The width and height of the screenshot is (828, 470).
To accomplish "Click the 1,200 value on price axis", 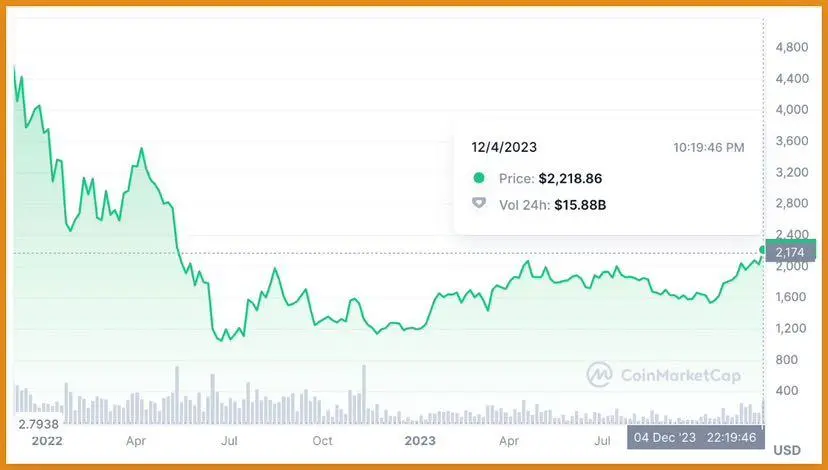I will point(791,328).
